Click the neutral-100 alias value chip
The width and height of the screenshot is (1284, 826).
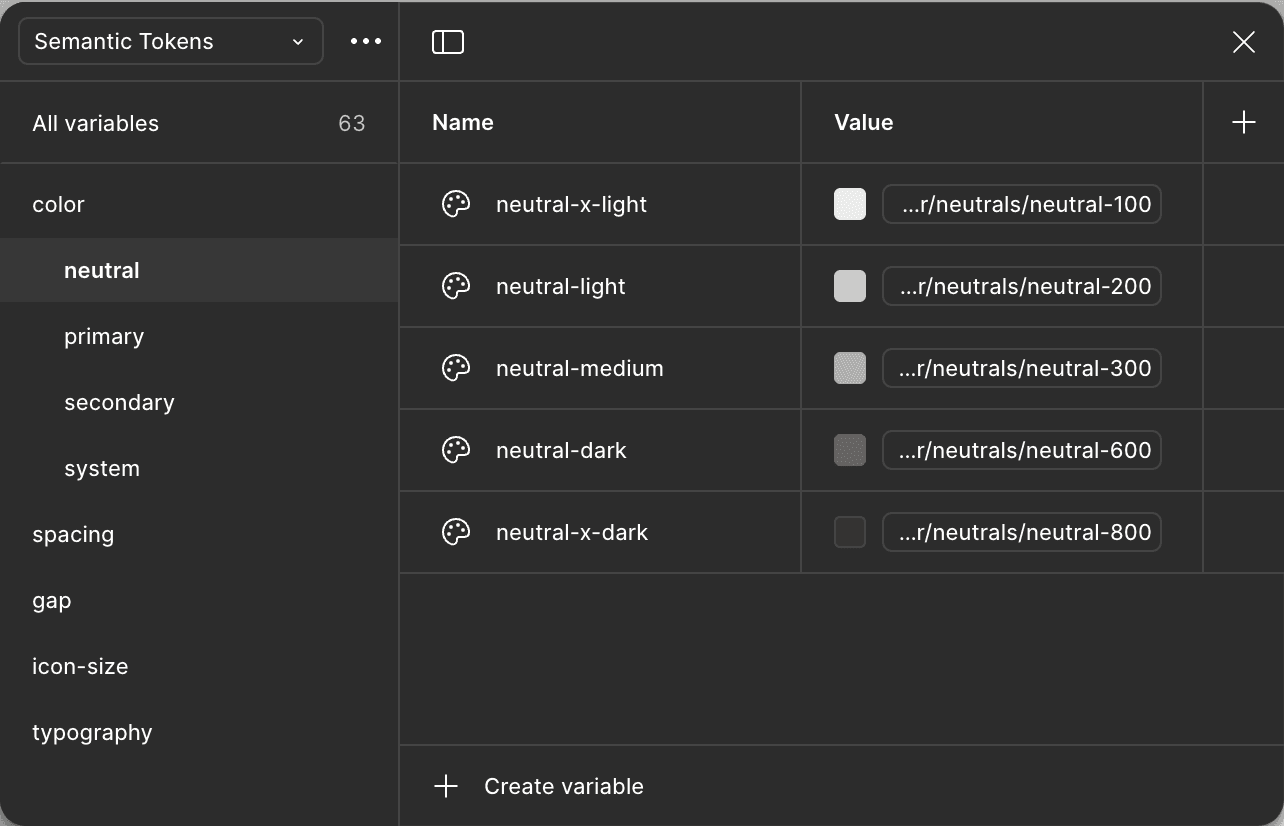coord(1021,204)
